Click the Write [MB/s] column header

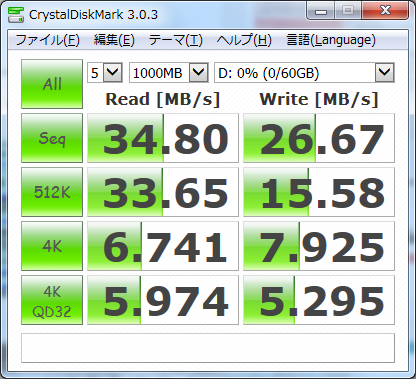[319, 99]
